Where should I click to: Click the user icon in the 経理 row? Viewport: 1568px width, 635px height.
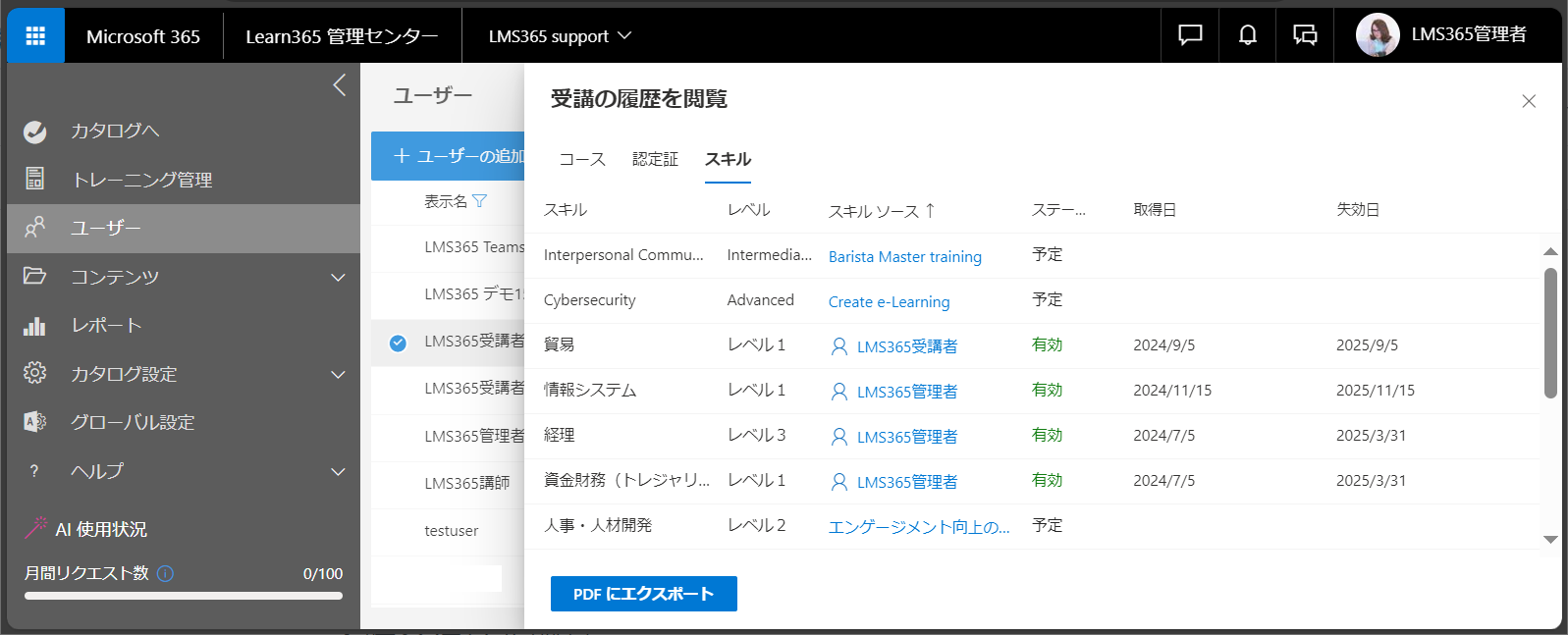tap(839, 436)
